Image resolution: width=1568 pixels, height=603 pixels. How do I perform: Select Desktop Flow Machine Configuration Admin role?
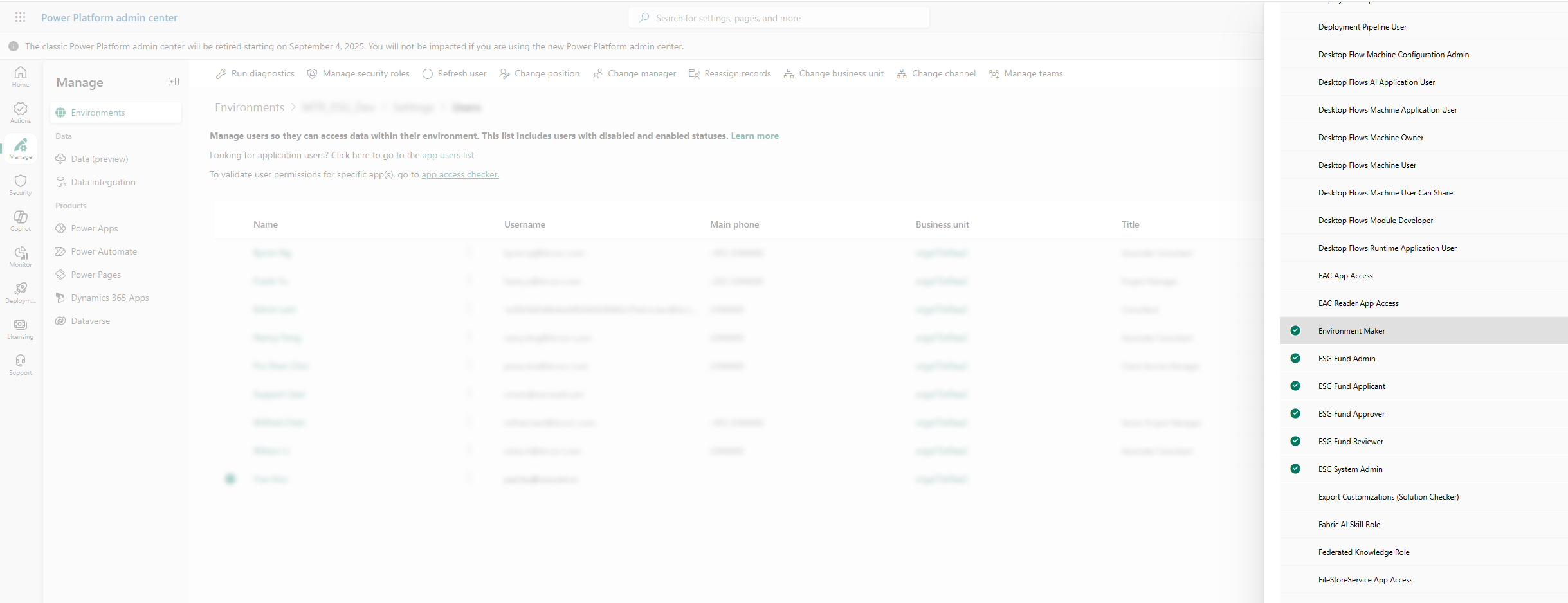(x=1423, y=55)
